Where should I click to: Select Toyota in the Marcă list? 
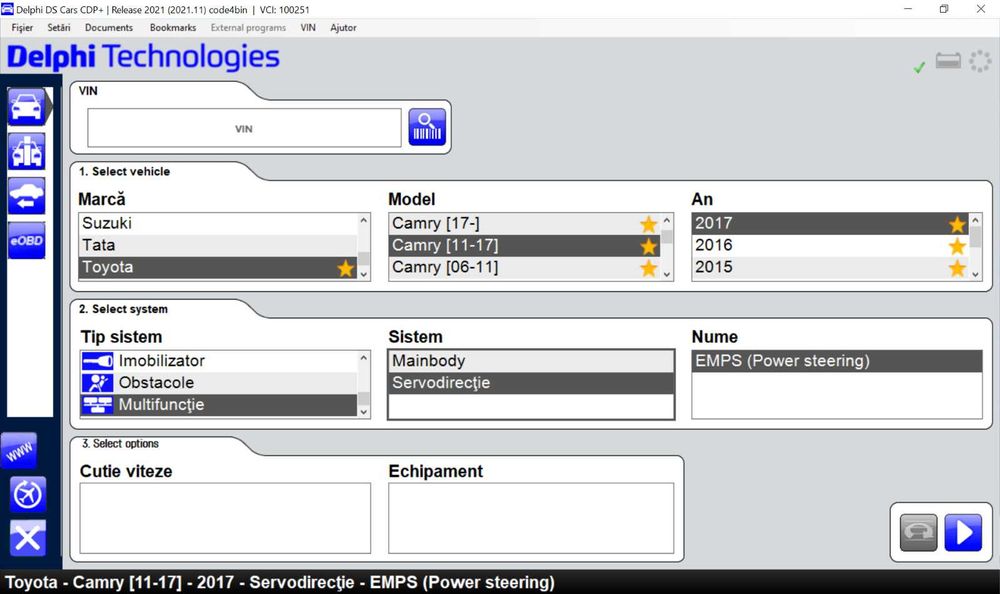[x=218, y=267]
